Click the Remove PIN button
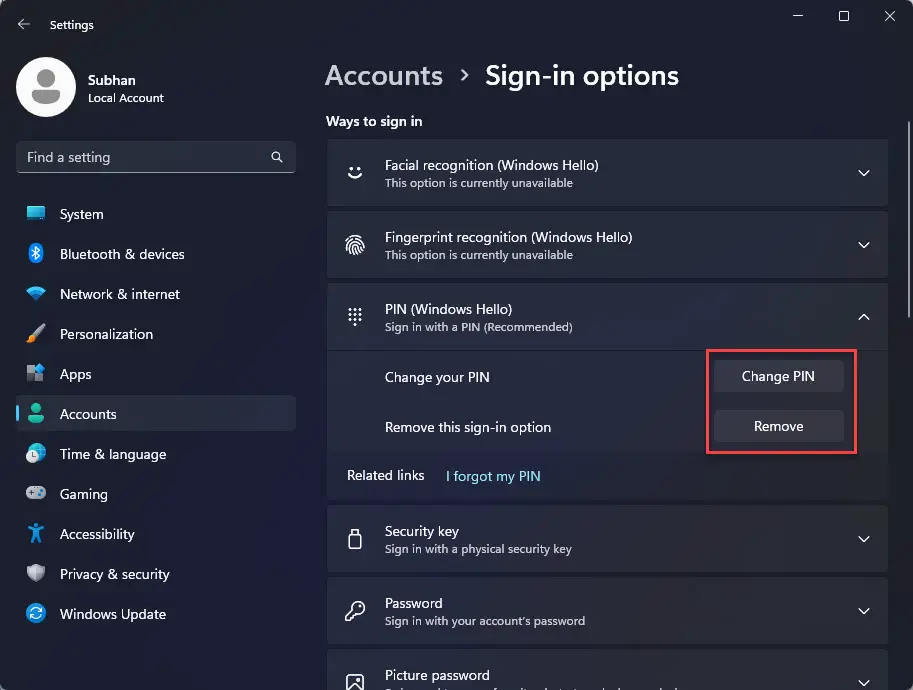Screen dimensions: 913x690 tap(778, 426)
